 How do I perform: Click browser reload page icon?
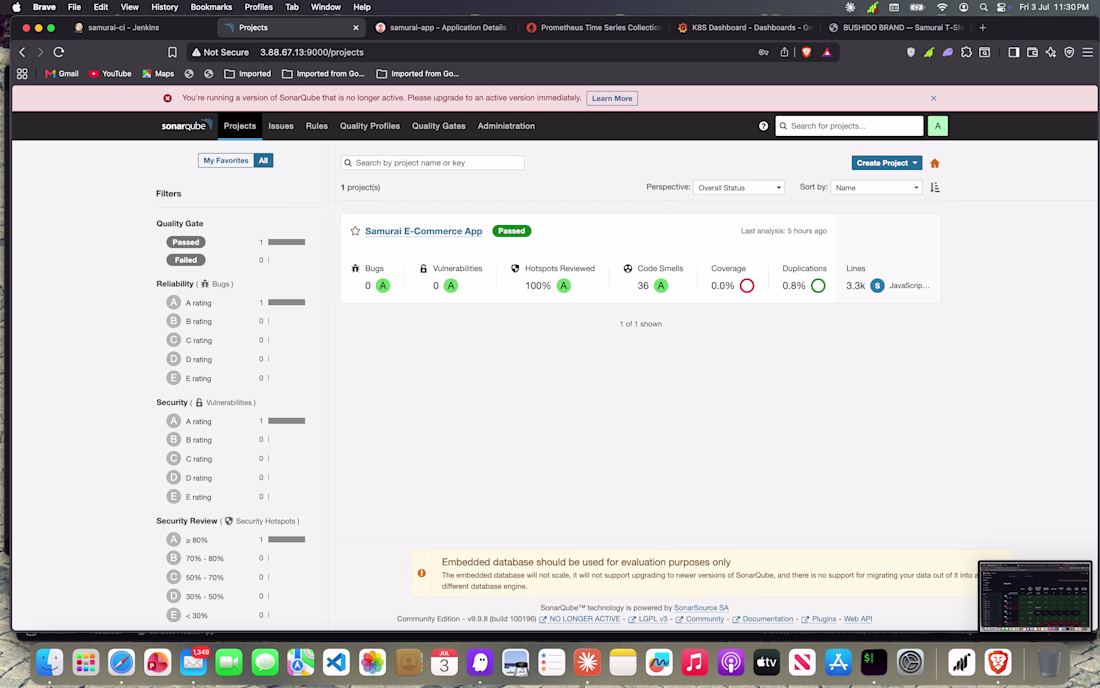[x=59, y=52]
